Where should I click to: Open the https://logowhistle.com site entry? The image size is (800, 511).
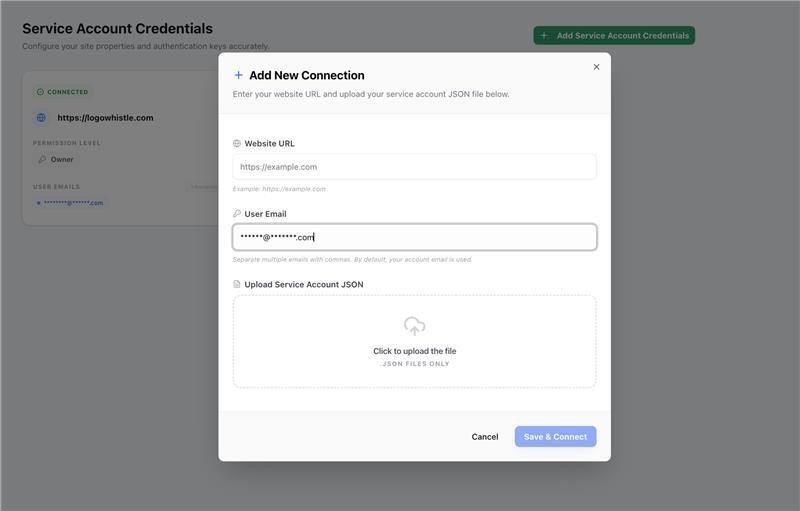[105, 118]
